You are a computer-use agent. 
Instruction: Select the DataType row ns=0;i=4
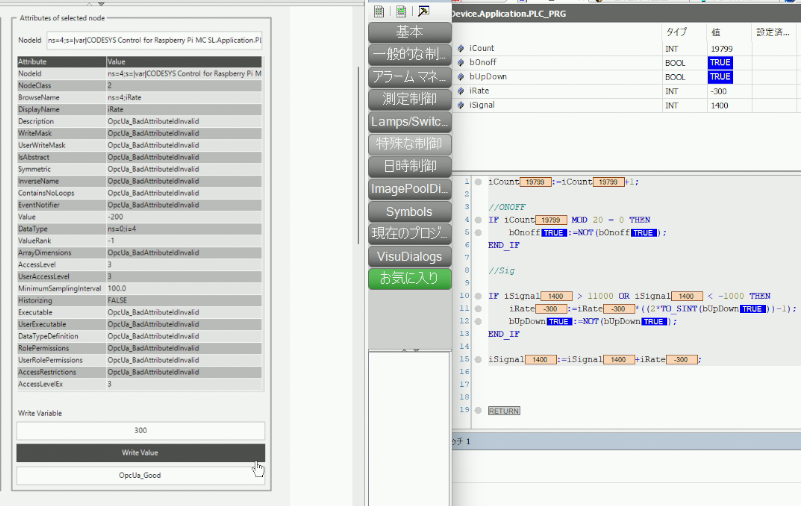(x=139, y=229)
